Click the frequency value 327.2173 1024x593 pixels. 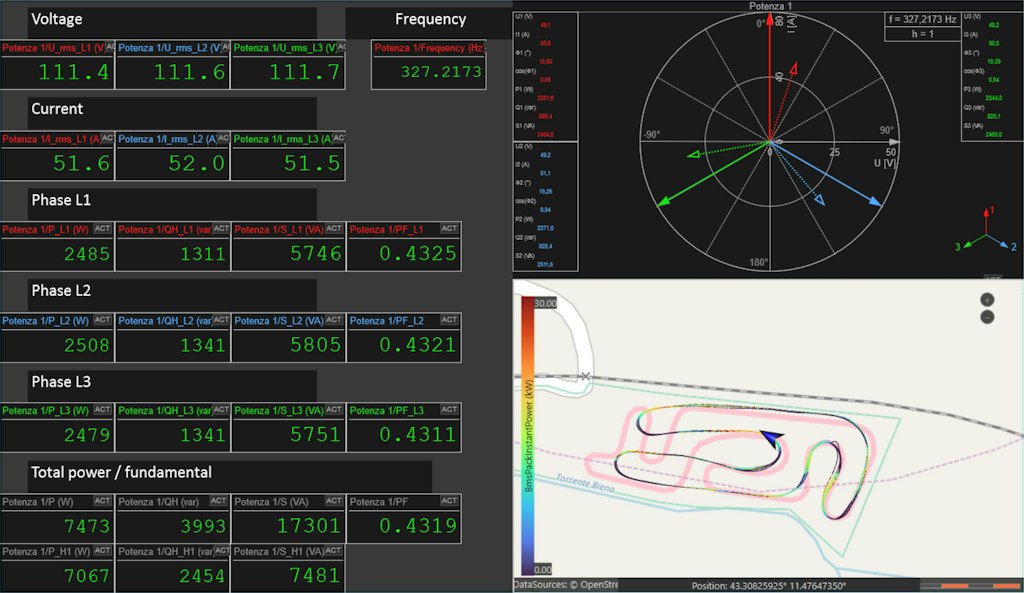point(441,72)
